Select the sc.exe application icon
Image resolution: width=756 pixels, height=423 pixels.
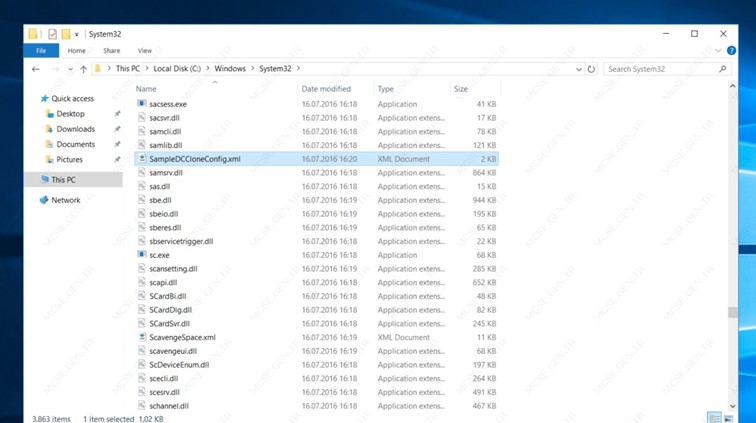[x=142, y=255]
